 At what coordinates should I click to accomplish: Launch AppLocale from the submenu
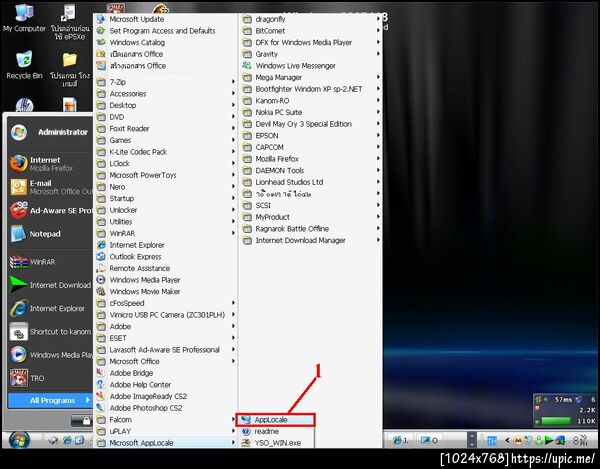point(276,420)
